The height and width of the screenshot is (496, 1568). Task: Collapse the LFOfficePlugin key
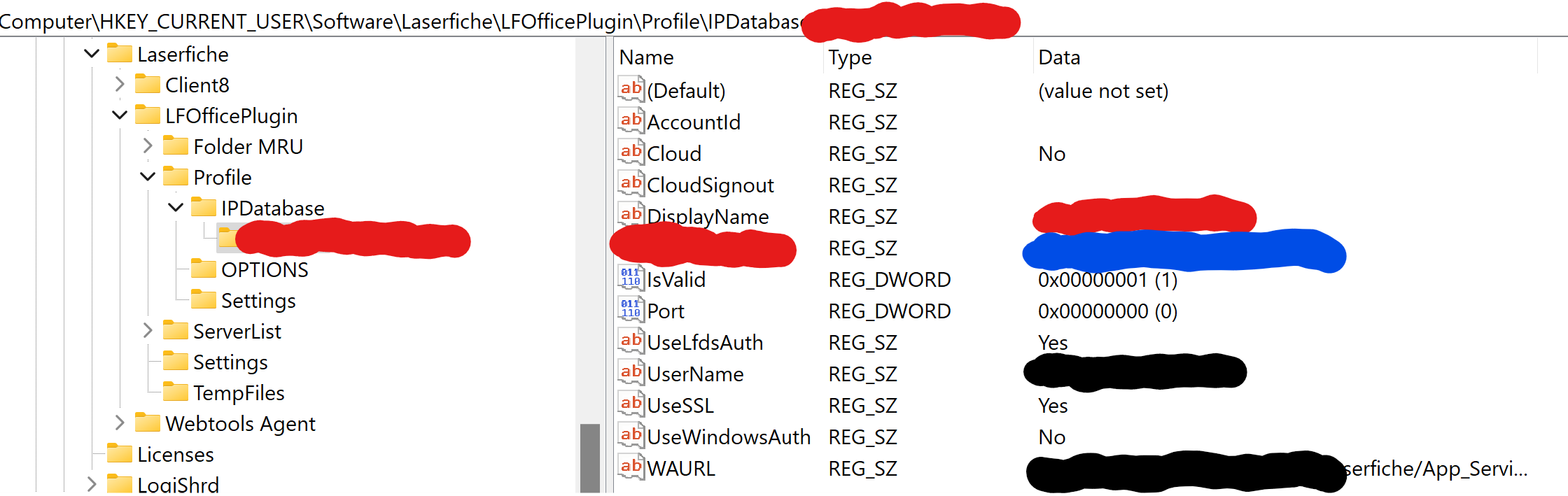click(x=120, y=115)
